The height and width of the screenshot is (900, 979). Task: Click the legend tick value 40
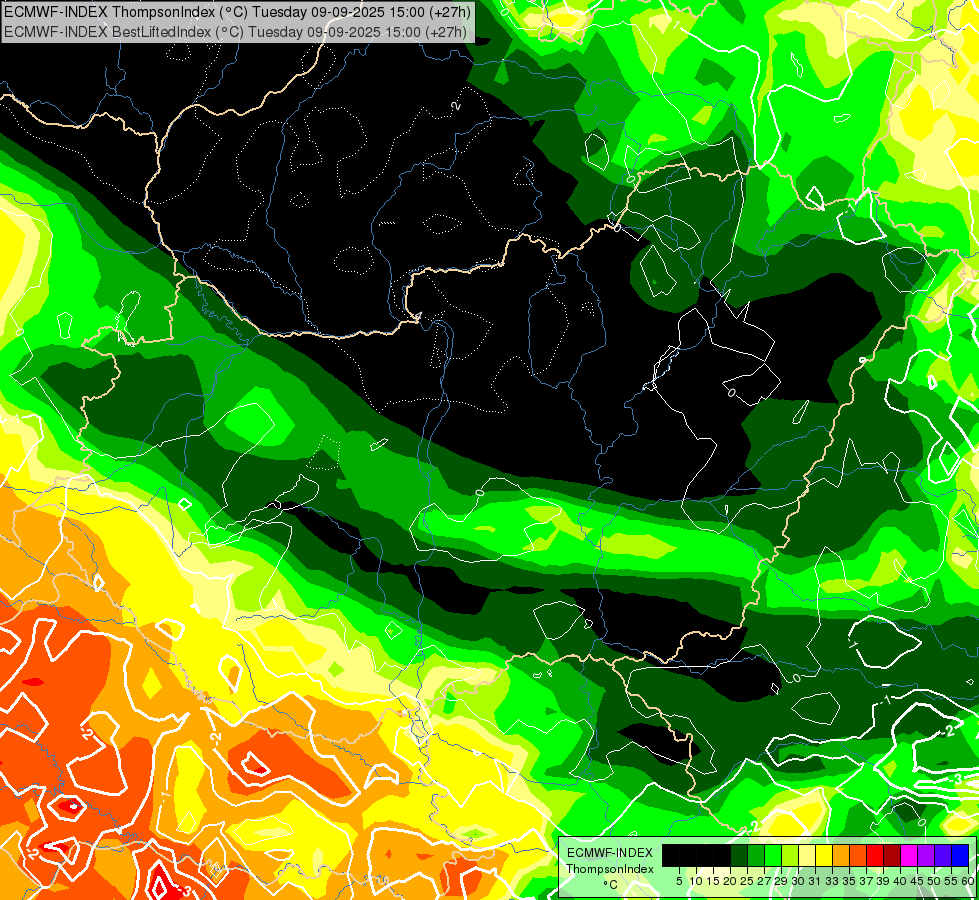[900, 881]
